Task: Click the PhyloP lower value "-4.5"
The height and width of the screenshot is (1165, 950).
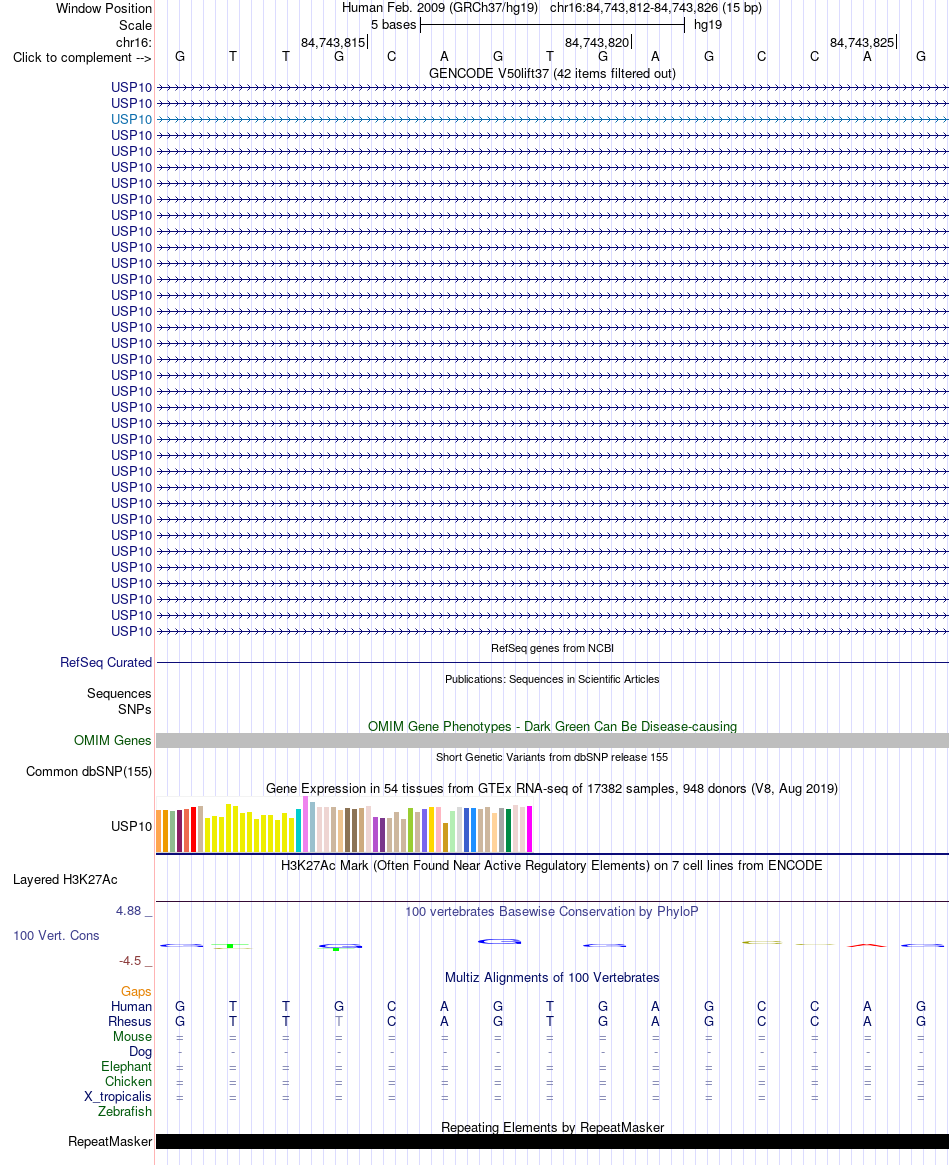Action: 130,961
